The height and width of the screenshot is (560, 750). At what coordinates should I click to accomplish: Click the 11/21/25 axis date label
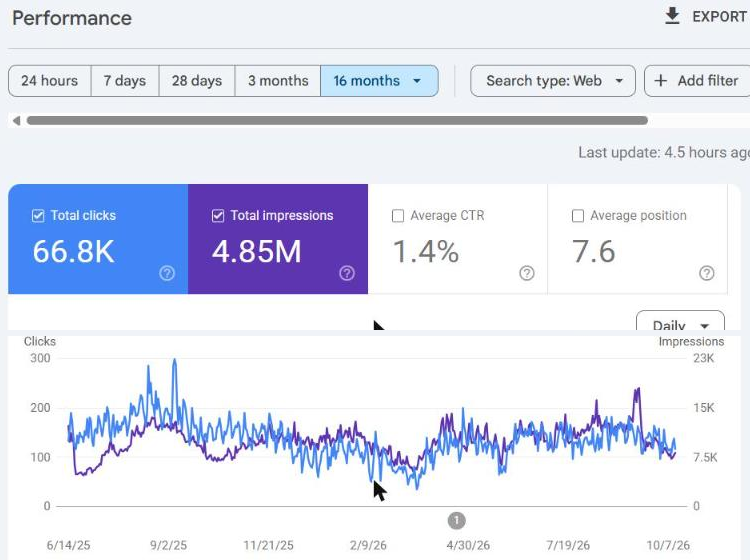268,545
